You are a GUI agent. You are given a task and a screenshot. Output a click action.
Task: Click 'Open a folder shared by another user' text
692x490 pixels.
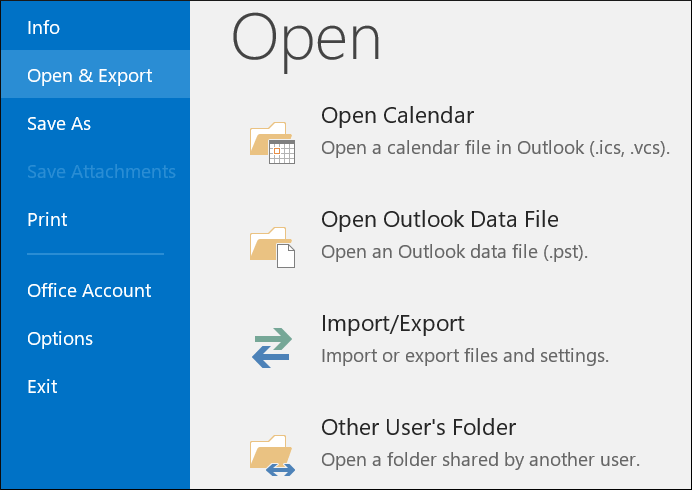click(480, 460)
